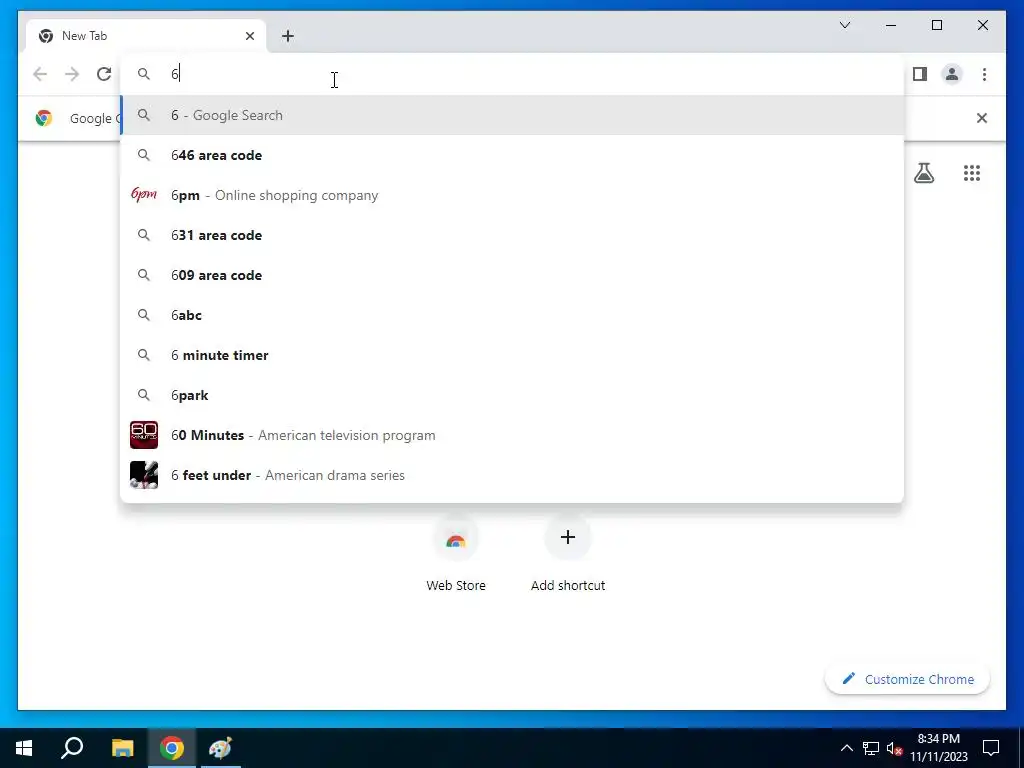Screen dimensions: 1024x768
Task: Click the browser back arrow
Action: 40,74
